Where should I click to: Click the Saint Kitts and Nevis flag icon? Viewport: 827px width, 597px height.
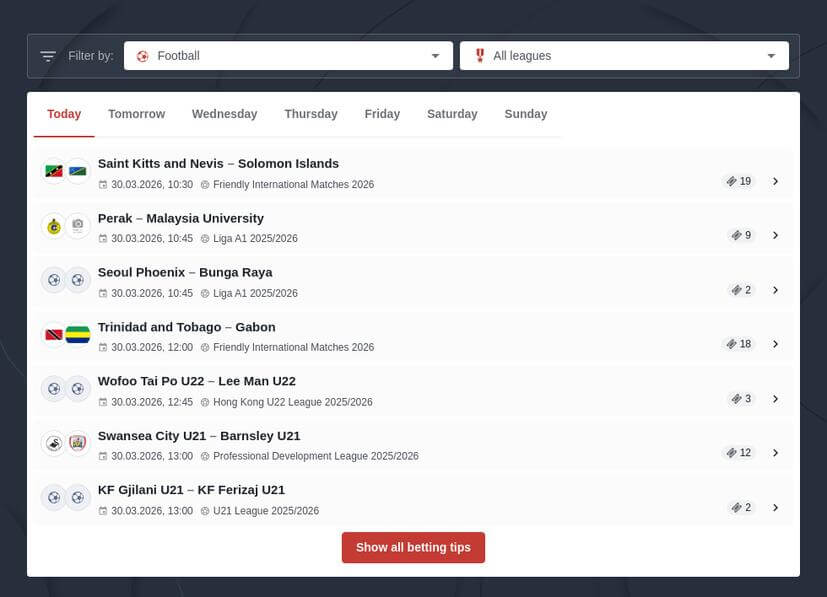[x=54, y=172]
